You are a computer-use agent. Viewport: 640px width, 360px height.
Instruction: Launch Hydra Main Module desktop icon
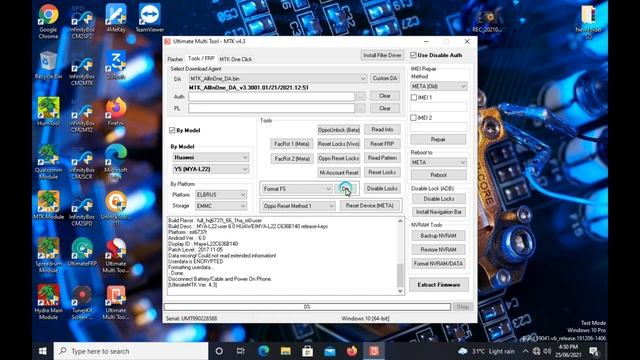point(48,302)
